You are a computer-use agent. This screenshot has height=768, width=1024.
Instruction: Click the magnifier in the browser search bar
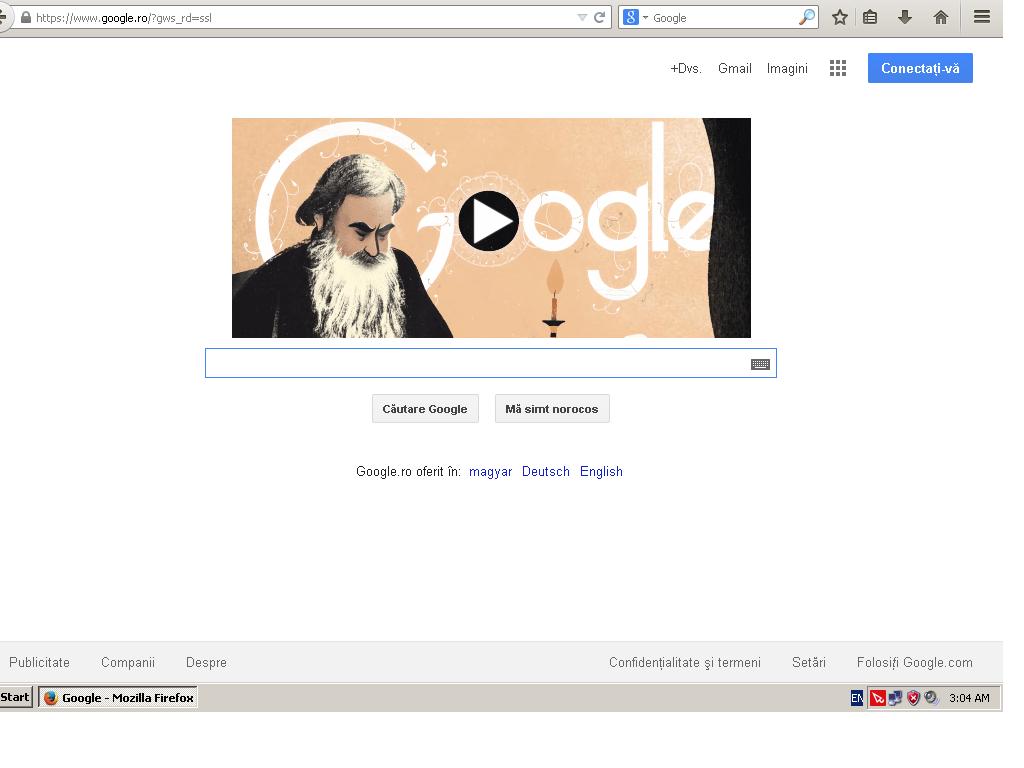pos(807,18)
